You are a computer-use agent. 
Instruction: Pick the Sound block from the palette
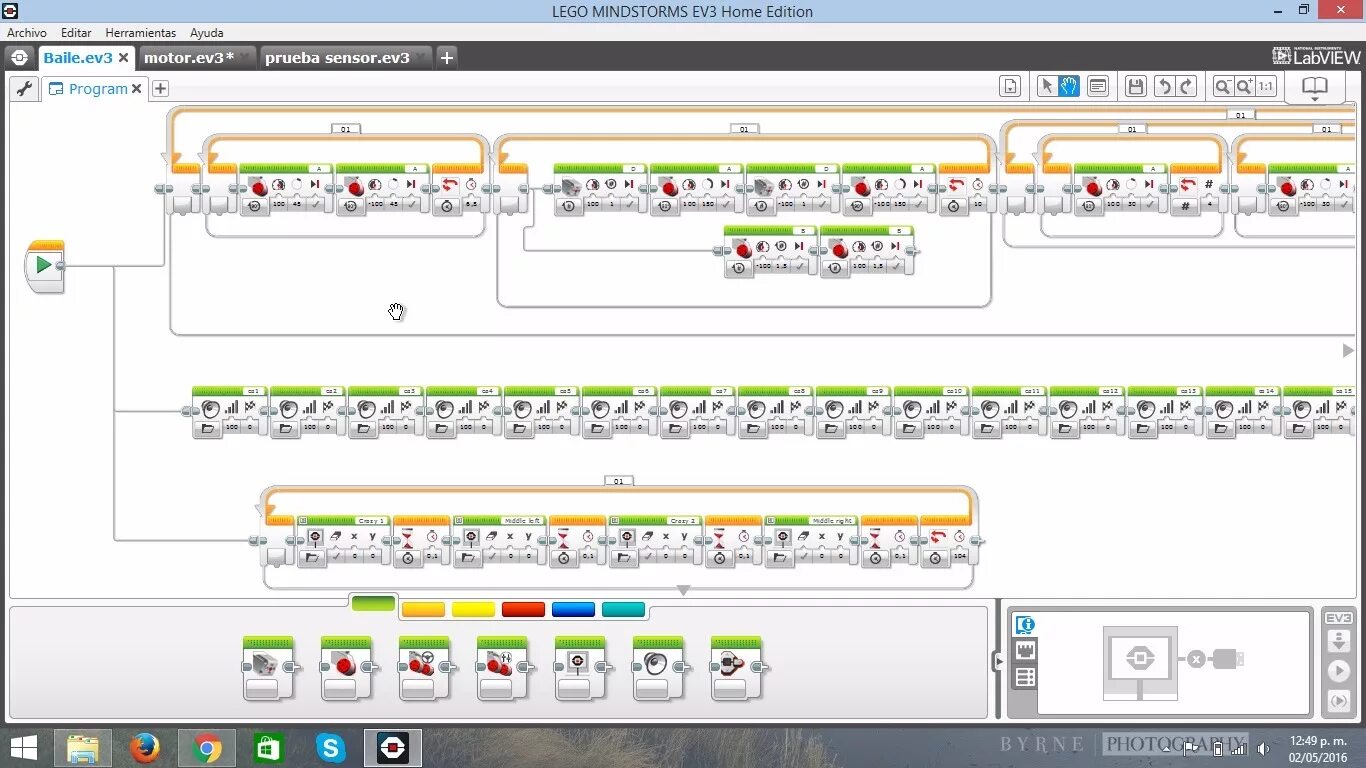(x=658, y=667)
